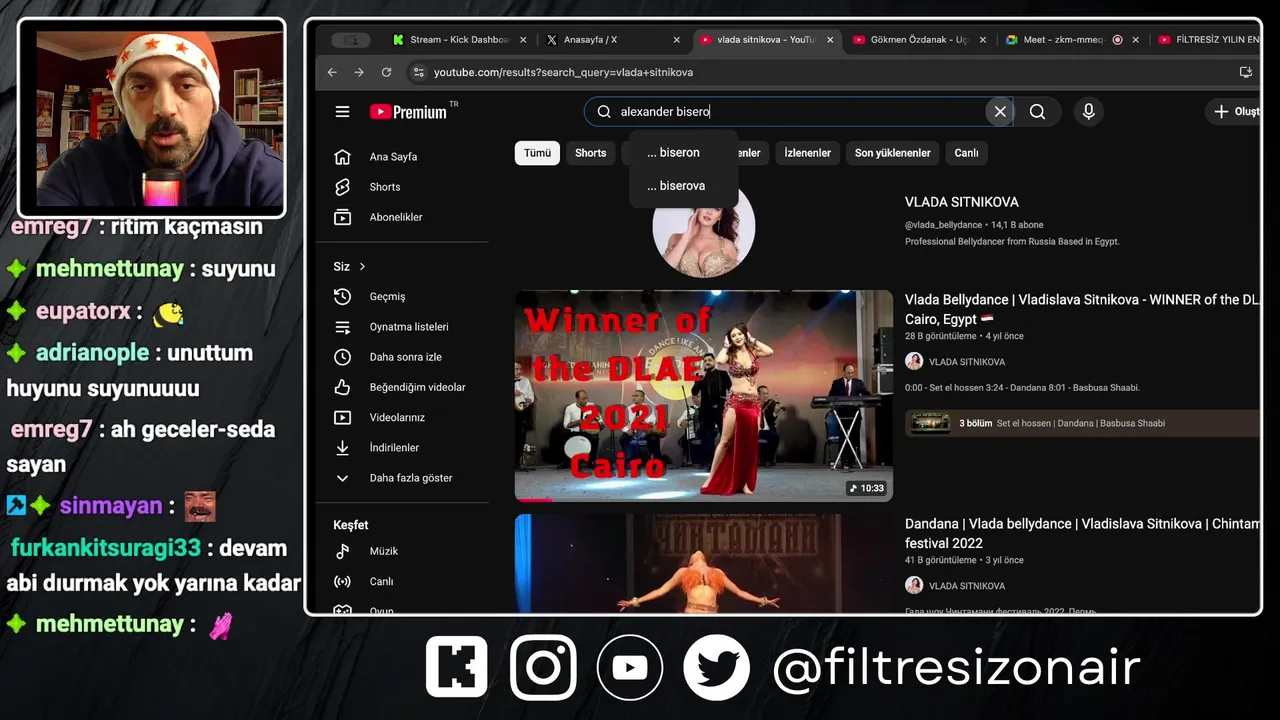The height and width of the screenshot is (720, 1280).
Task: Start voice search with the microphone icon
Action: click(1088, 112)
